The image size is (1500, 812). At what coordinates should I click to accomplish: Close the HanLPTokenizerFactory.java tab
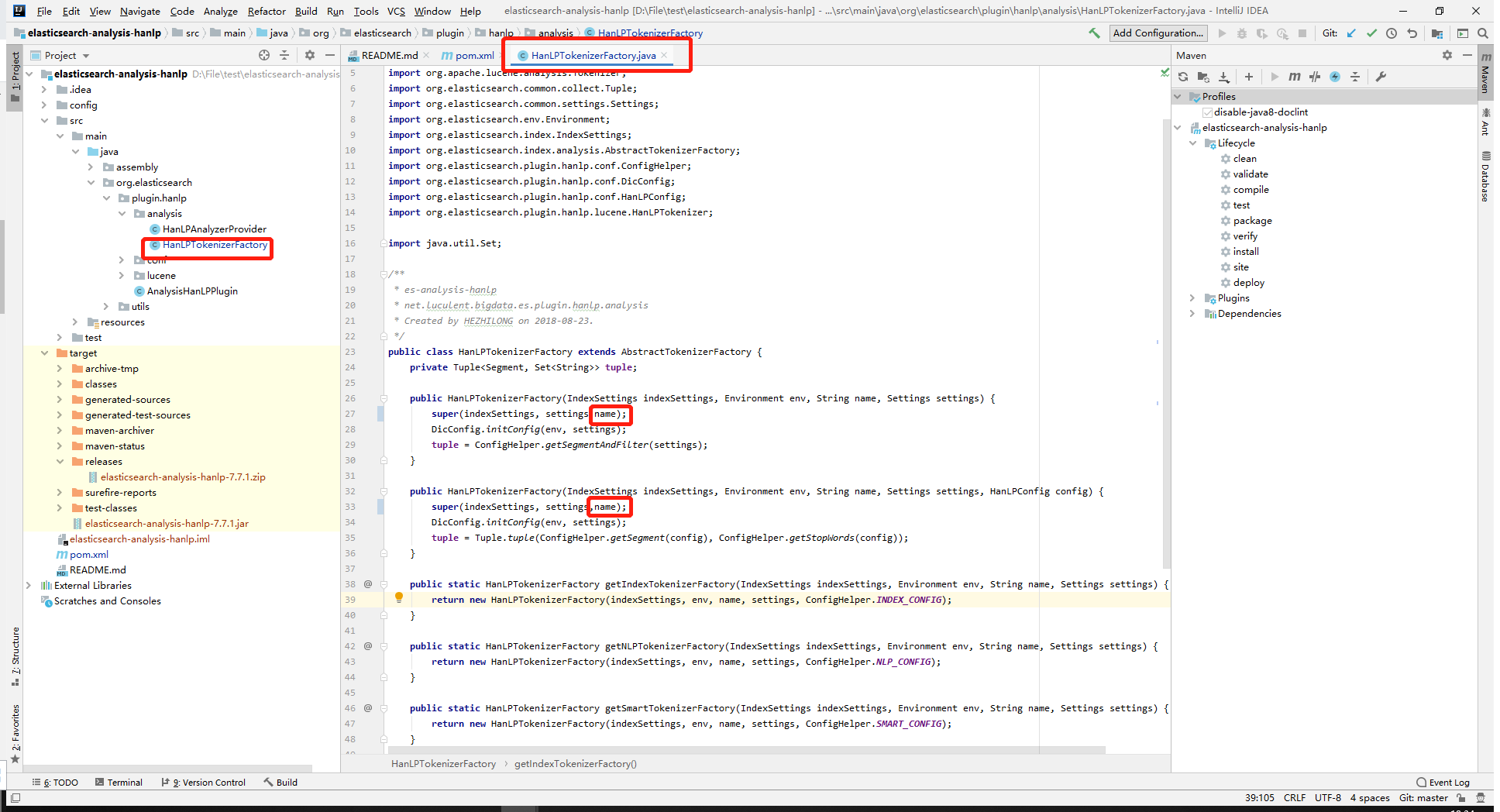(x=664, y=55)
